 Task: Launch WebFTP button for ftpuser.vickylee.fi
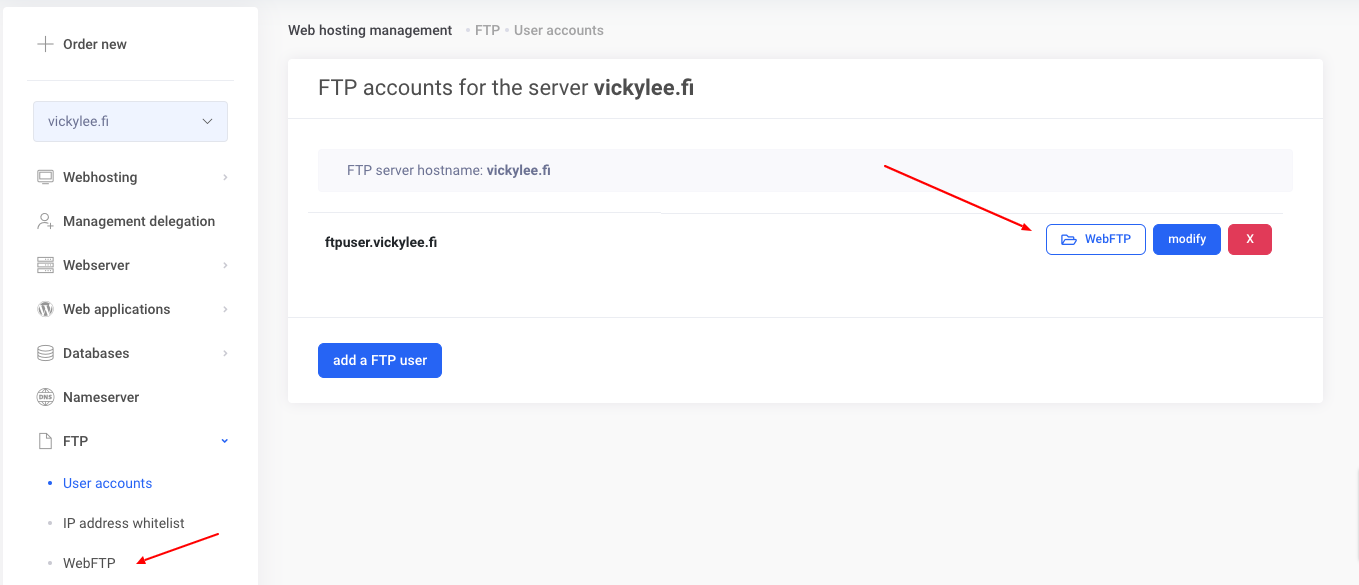pyautogui.click(x=1095, y=239)
